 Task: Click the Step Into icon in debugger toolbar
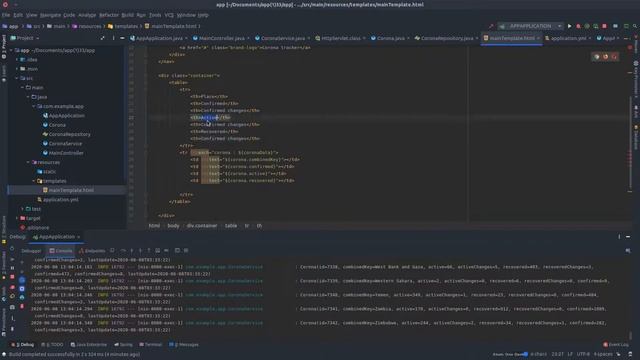coord(131,251)
